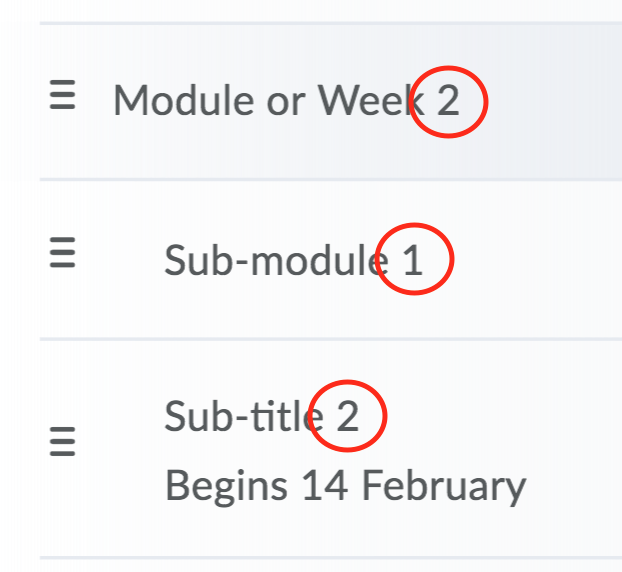Viewport: 622px width, 572px height.
Task: Click the circled number 2 after Sub-title
Action: tap(347, 416)
